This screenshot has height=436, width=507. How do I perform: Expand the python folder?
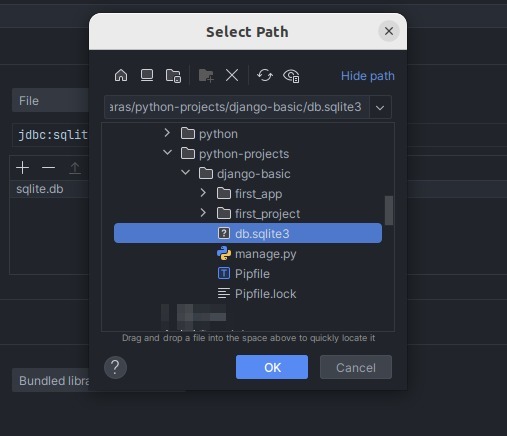tap(167, 133)
